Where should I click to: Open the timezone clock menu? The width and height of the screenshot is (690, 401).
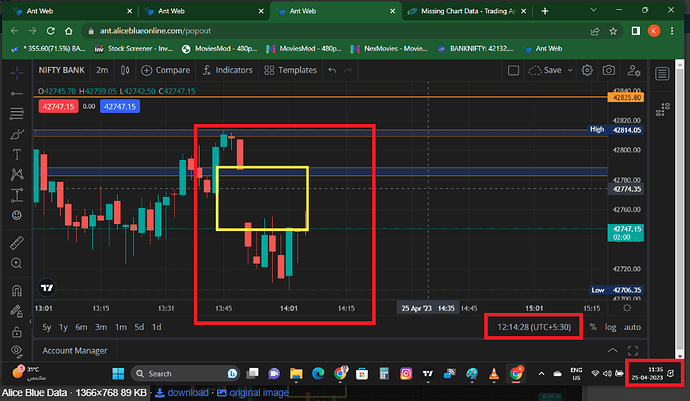(x=534, y=327)
